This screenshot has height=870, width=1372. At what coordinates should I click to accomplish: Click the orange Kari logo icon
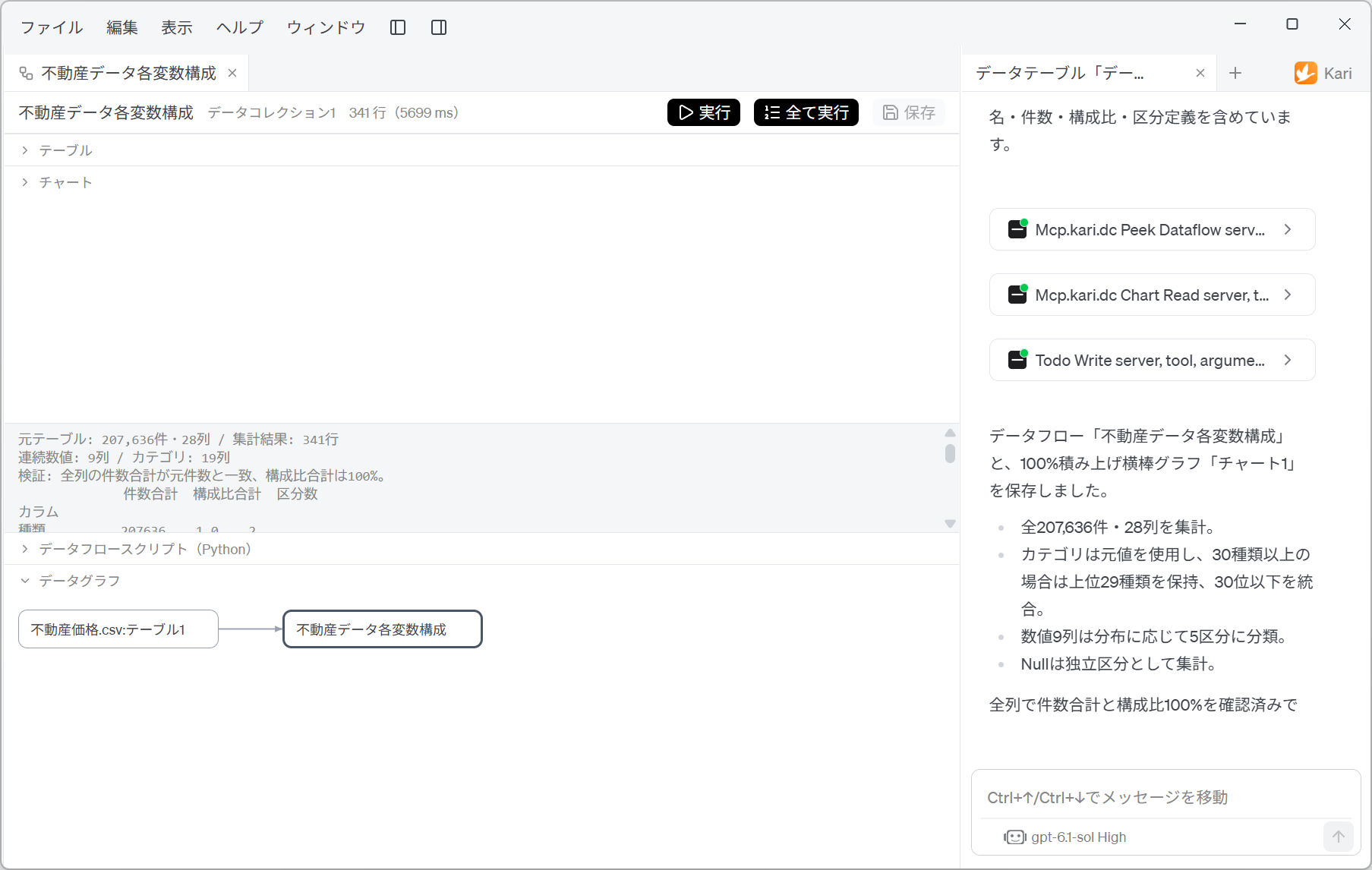point(1306,73)
